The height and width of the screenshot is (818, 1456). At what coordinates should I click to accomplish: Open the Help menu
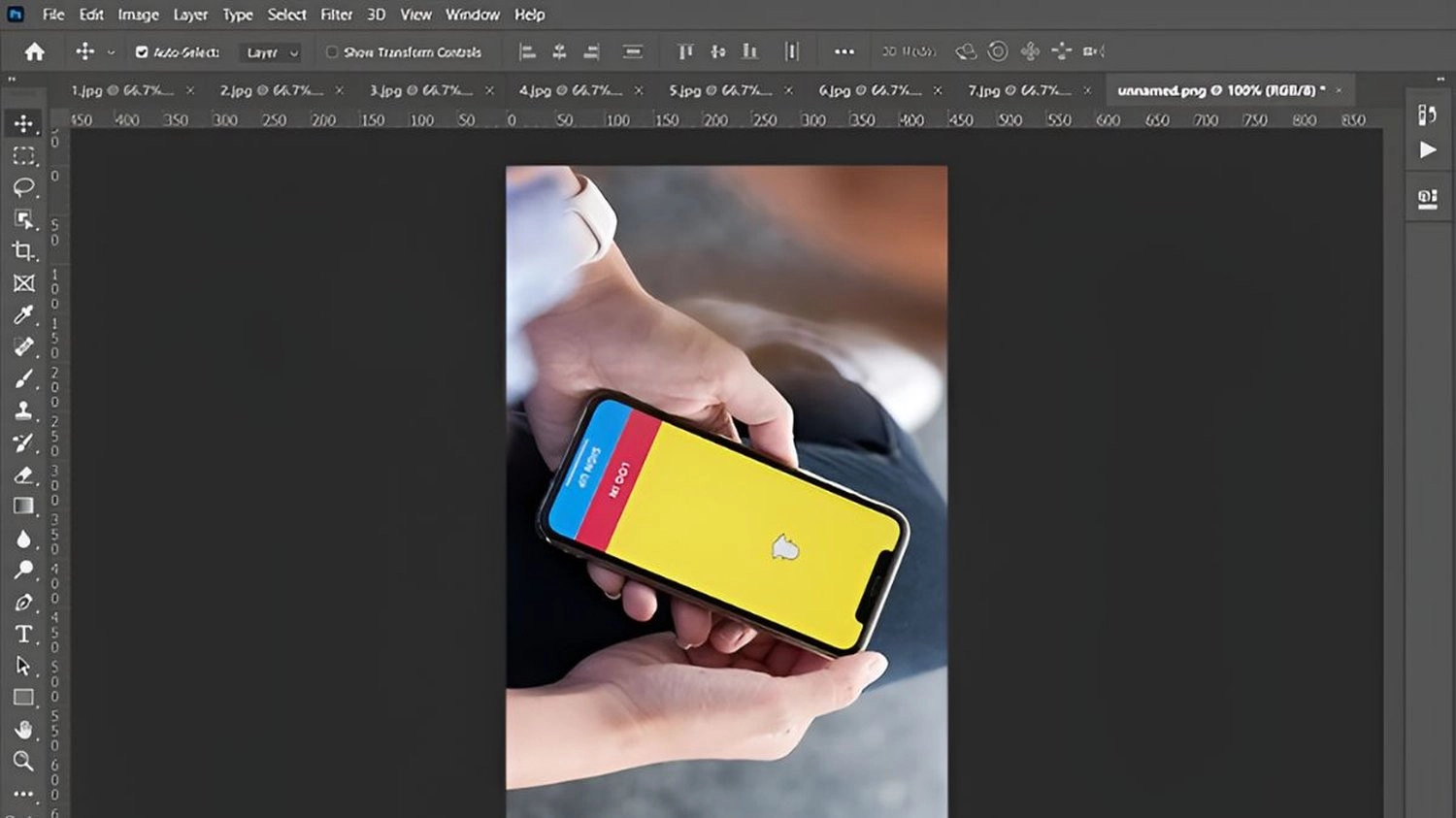pyautogui.click(x=530, y=15)
